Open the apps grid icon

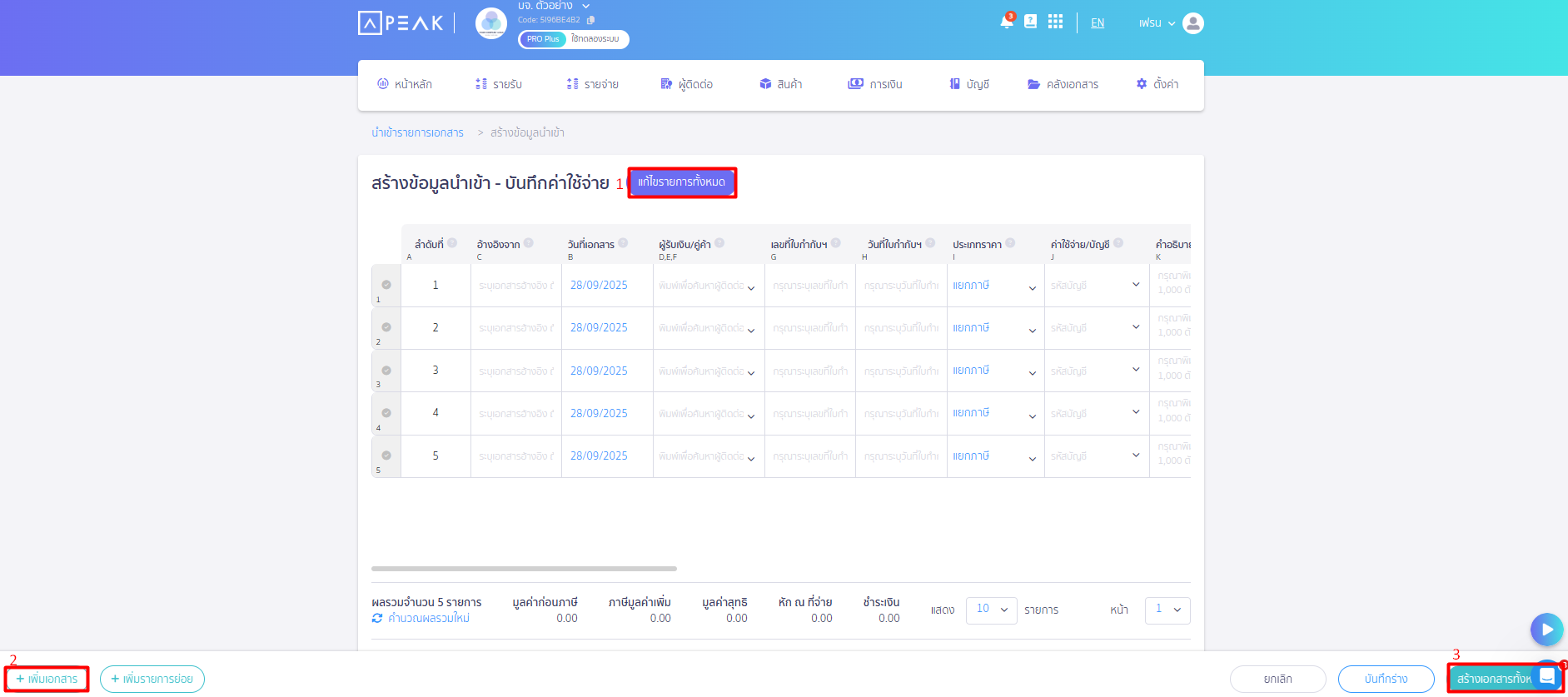pyautogui.click(x=1055, y=22)
